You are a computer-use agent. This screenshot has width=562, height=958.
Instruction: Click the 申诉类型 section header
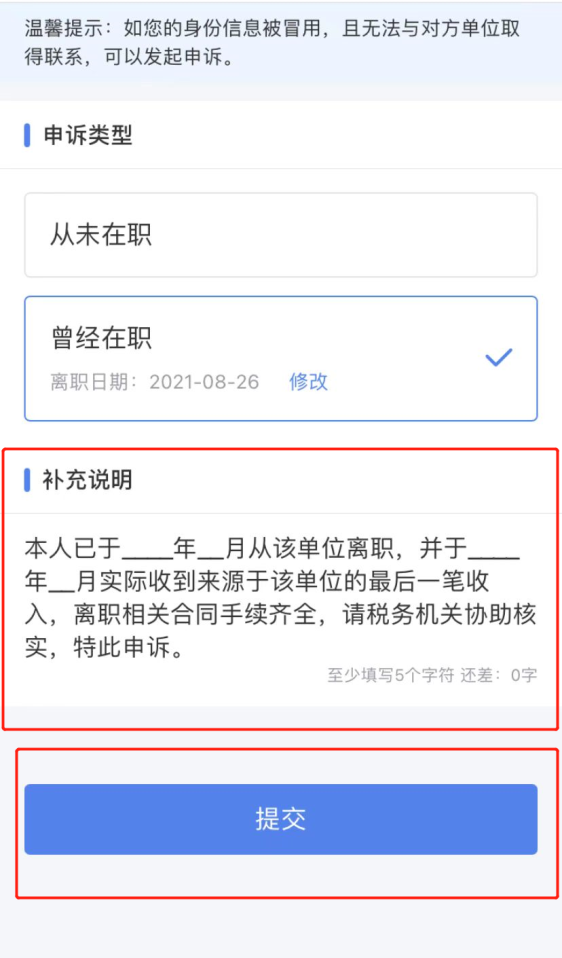[87, 135]
